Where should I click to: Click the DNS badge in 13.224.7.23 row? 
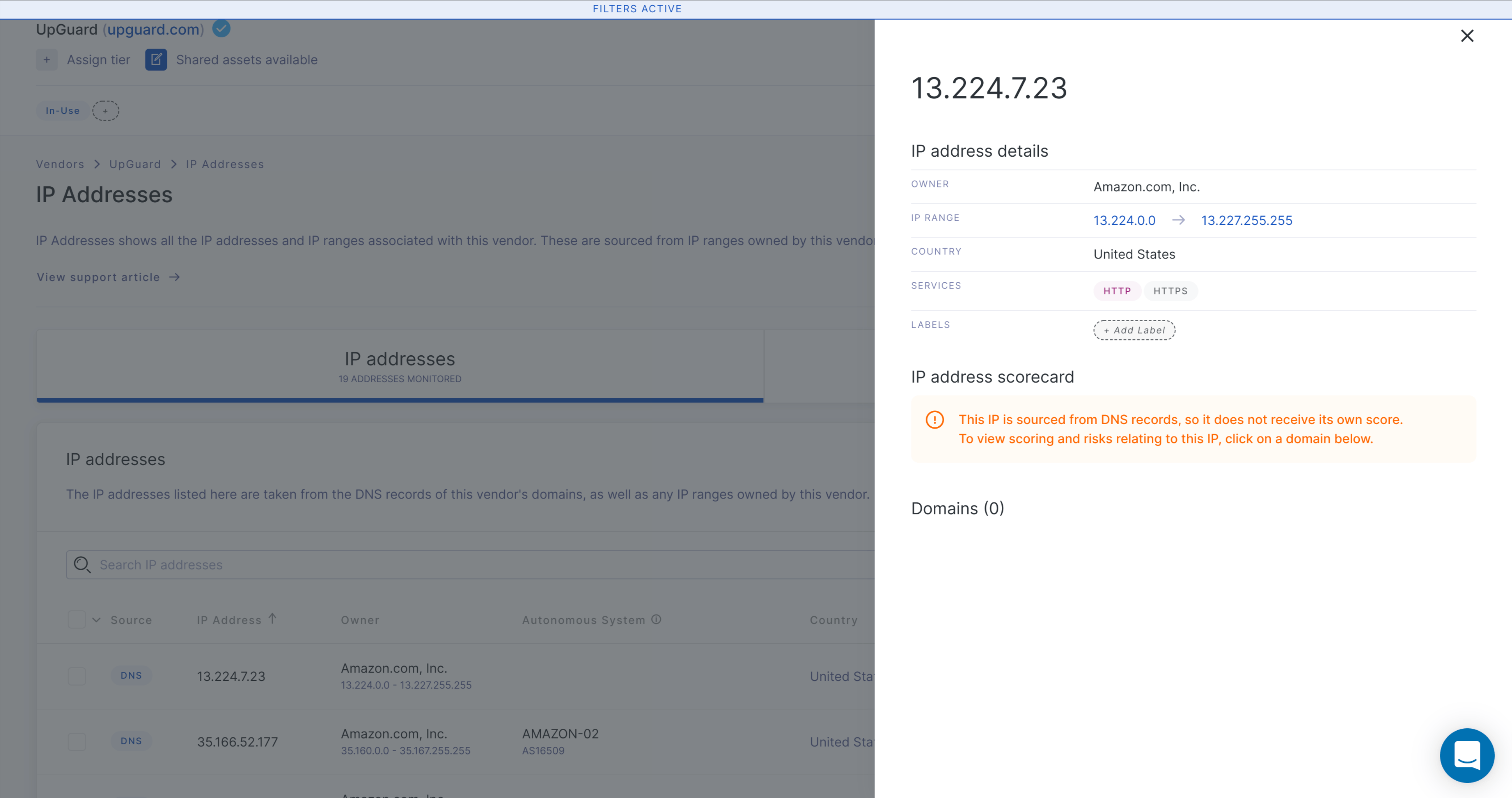[x=131, y=675]
